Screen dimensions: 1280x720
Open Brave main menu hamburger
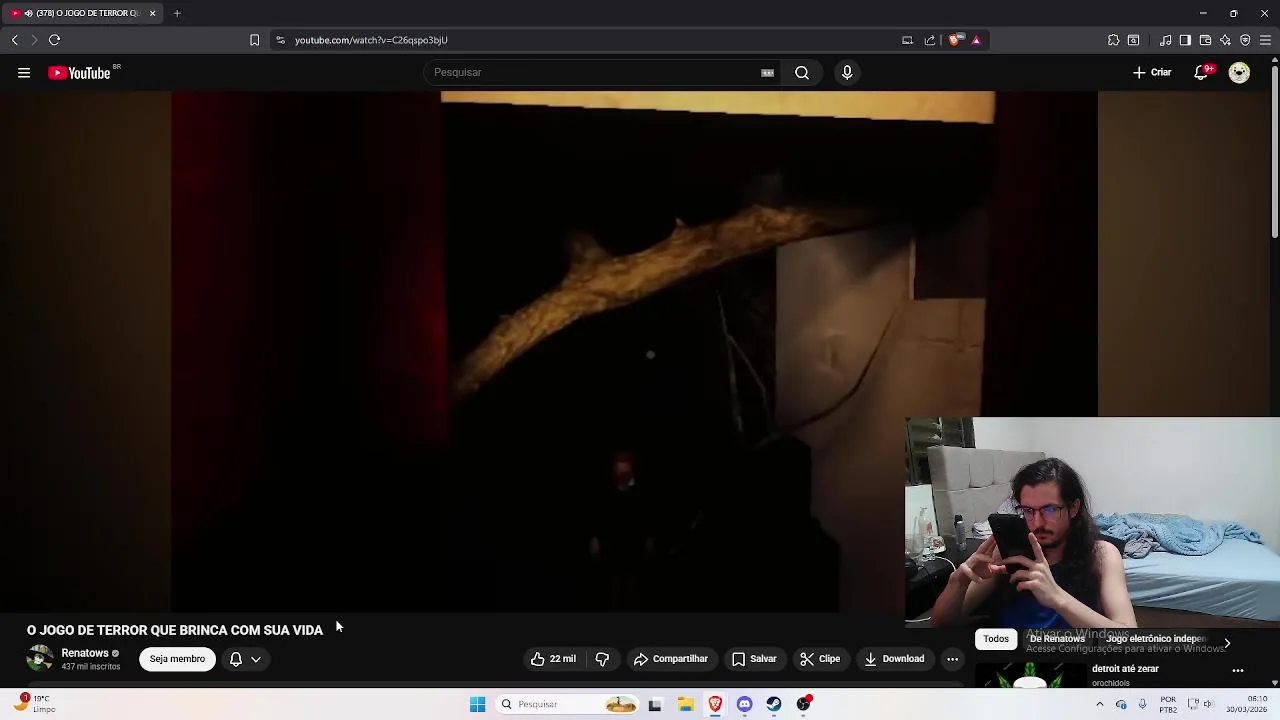pos(1265,40)
